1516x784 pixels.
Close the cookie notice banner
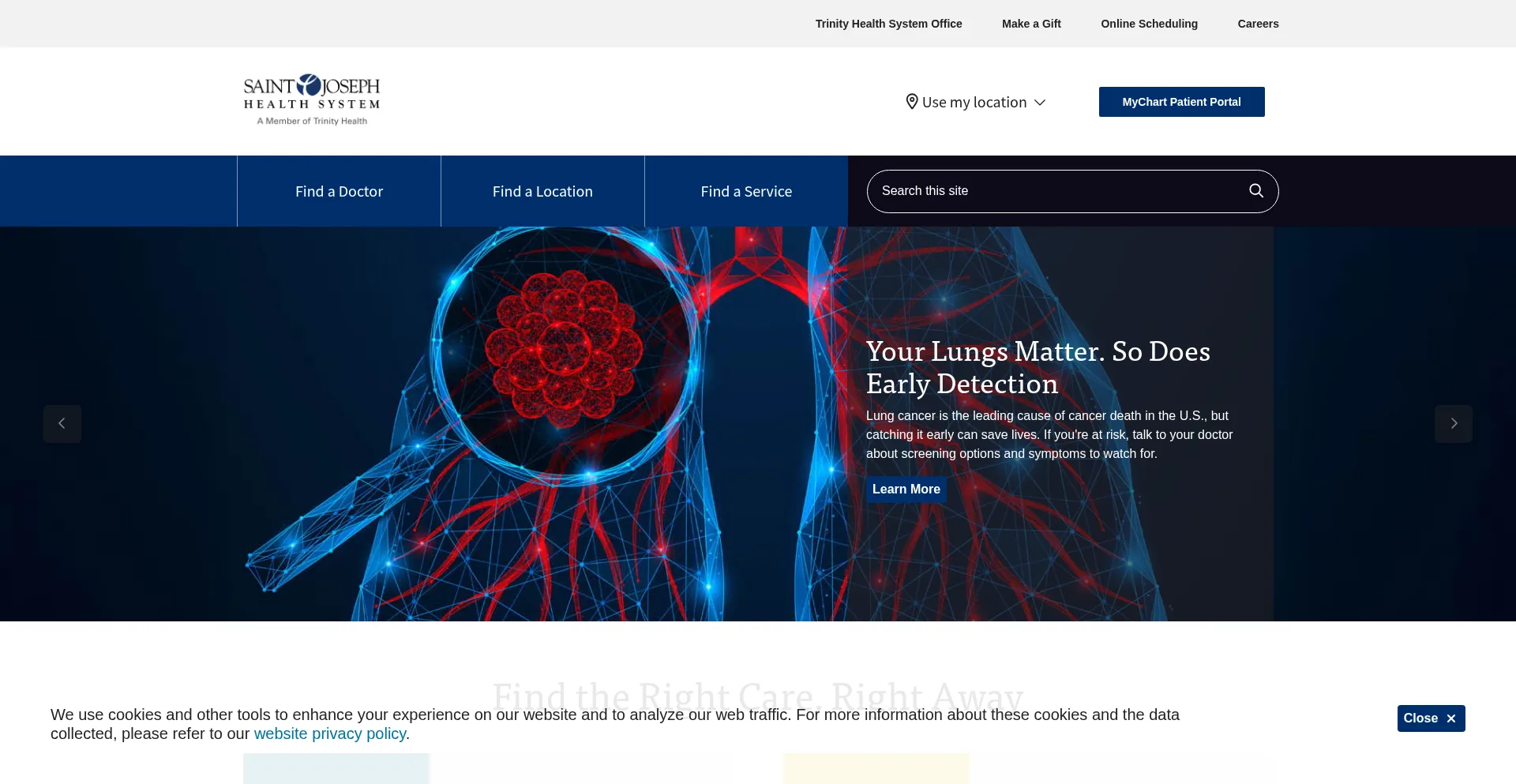click(x=1430, y=718)
